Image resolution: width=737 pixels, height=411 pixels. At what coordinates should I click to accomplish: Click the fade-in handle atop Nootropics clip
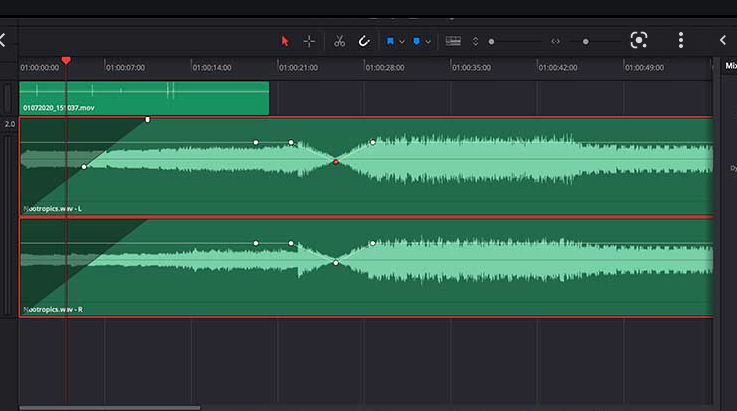(148, 120)
